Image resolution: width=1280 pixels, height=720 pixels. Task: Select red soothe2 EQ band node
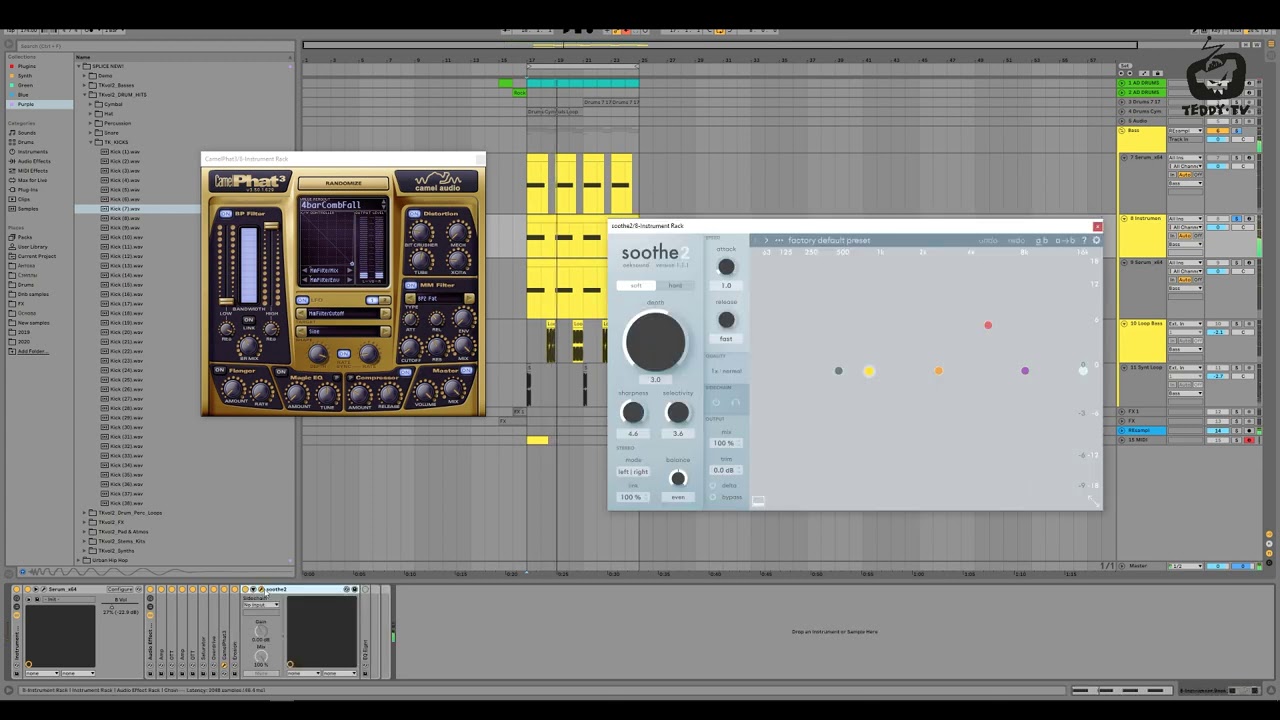click(988, 325)
